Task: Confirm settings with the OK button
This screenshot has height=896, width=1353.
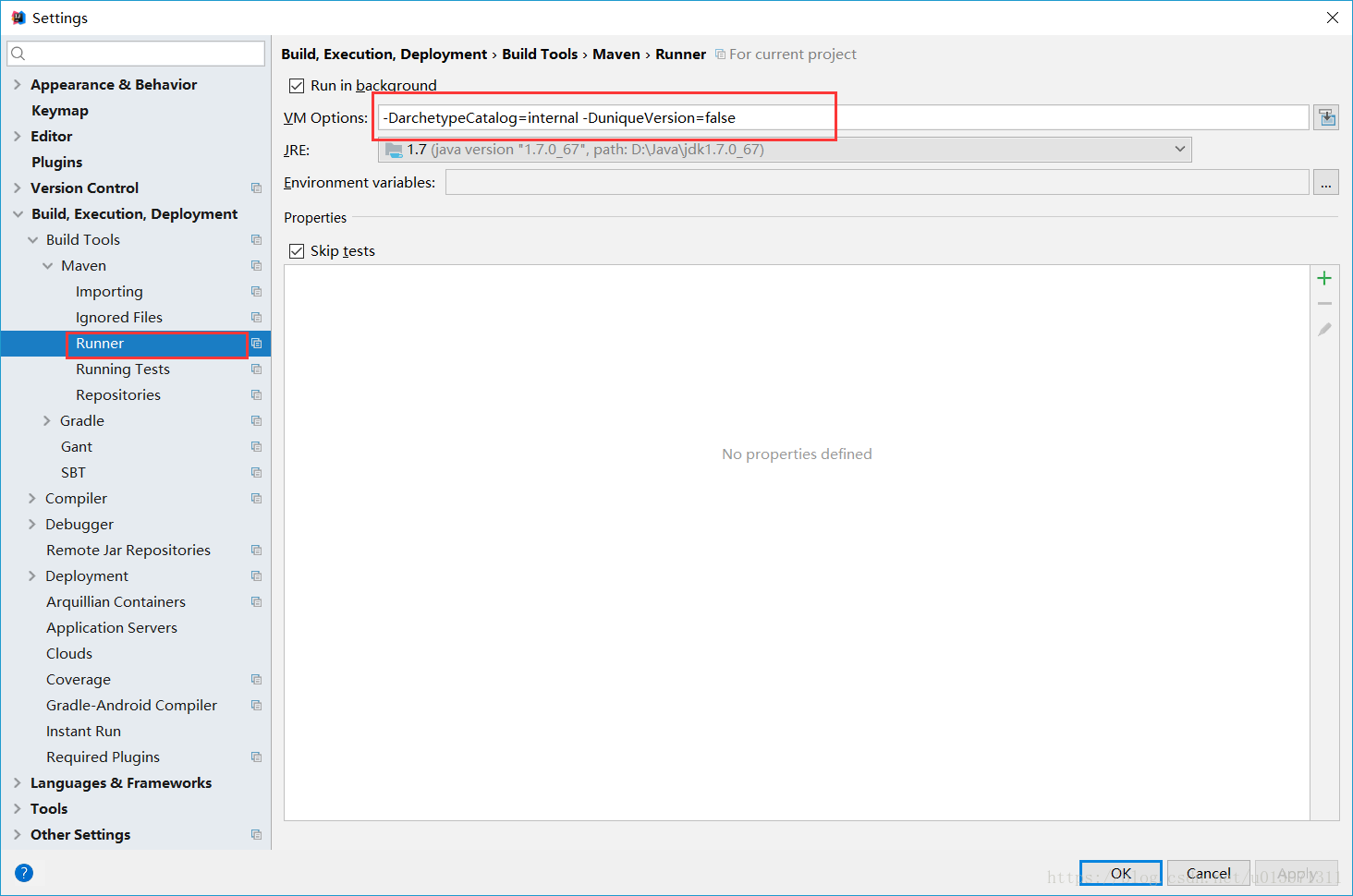Action: [1120, 872]
